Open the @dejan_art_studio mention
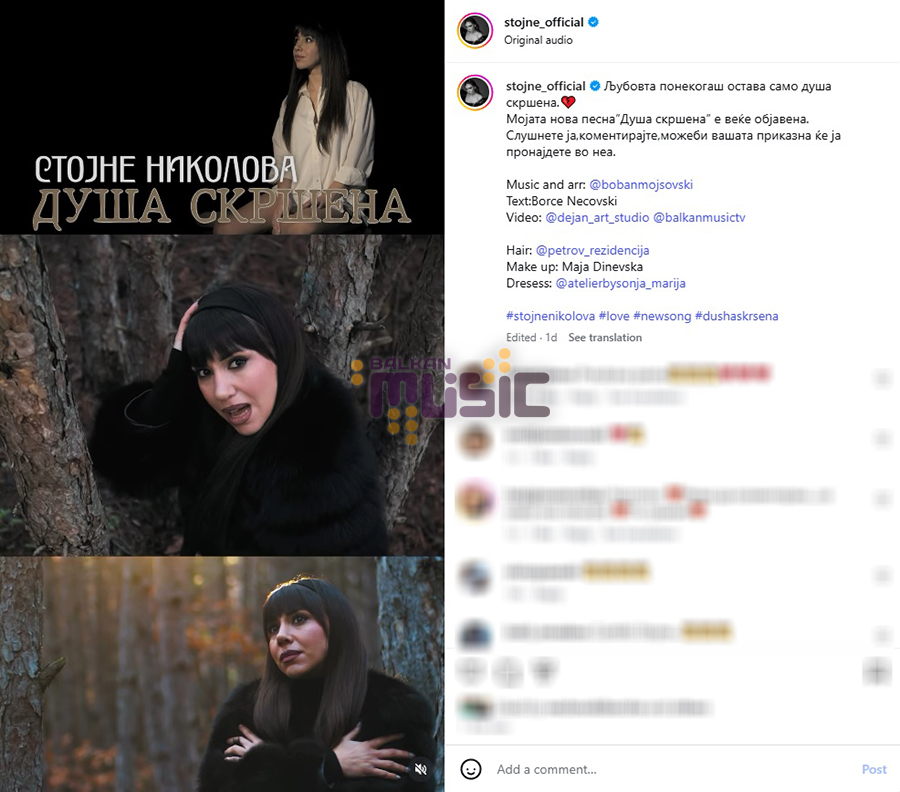900x792 pixels. click(597, 218)
